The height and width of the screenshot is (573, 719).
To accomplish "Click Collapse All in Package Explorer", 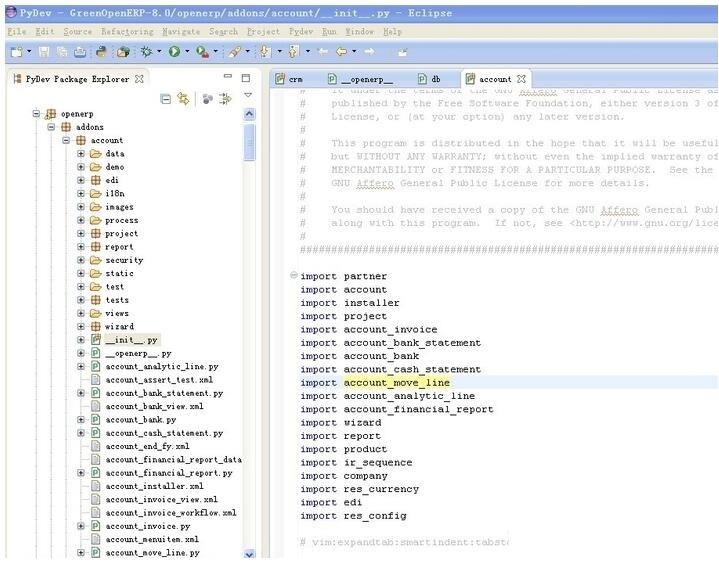I will (x=166, y=99).
